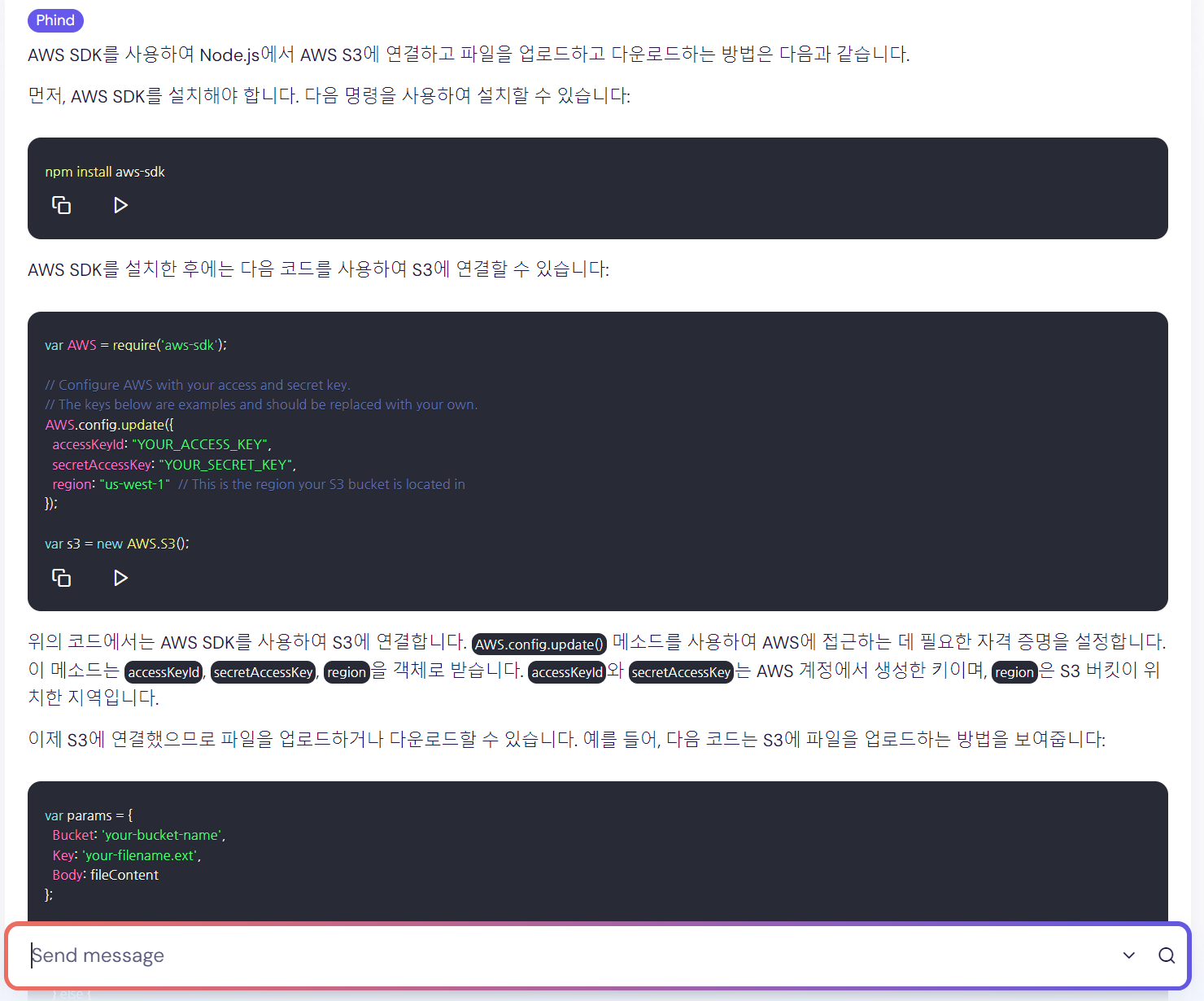Expand the chevron dropdown in message bar

1129,955
